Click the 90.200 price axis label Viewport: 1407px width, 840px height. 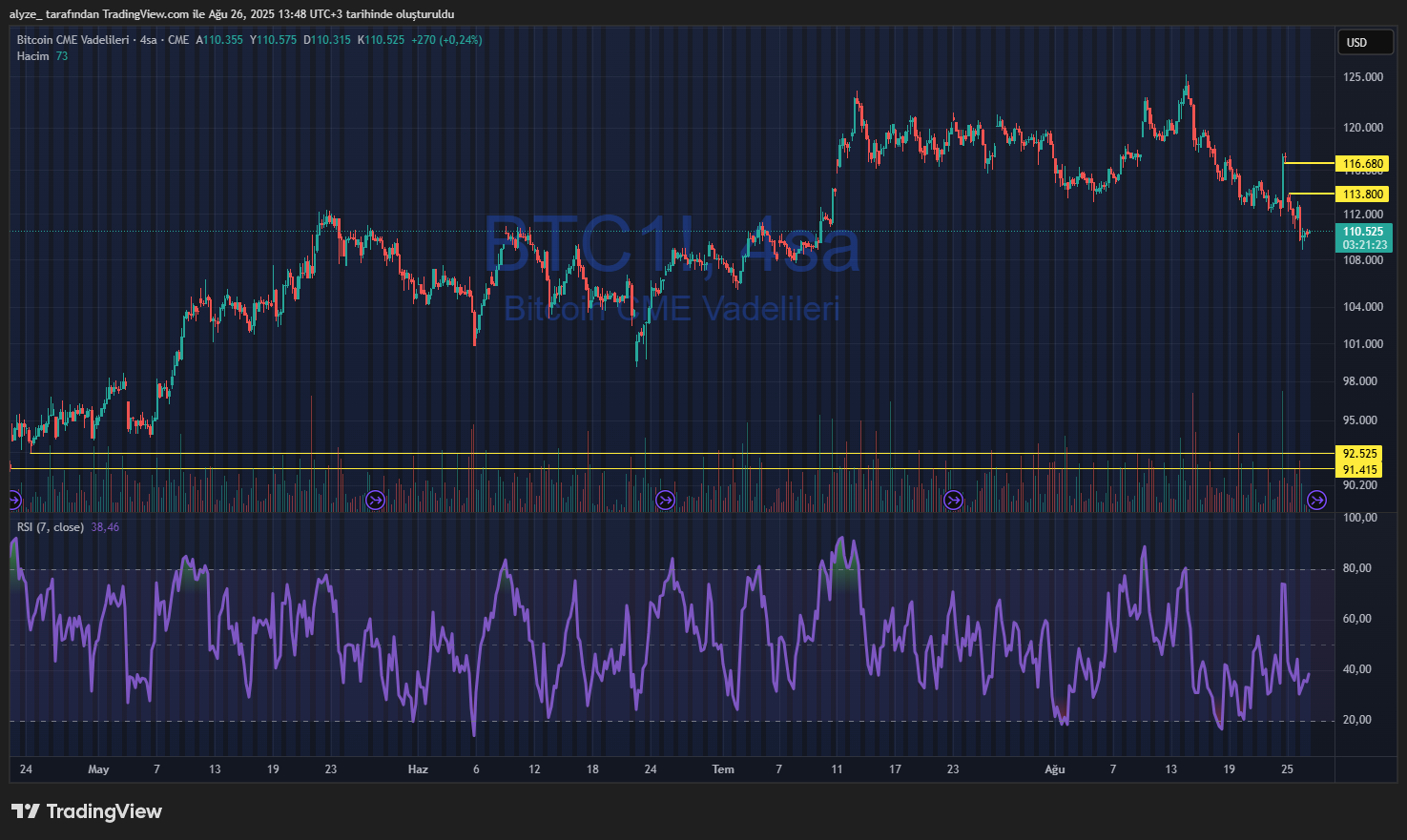pos(1360,485)
